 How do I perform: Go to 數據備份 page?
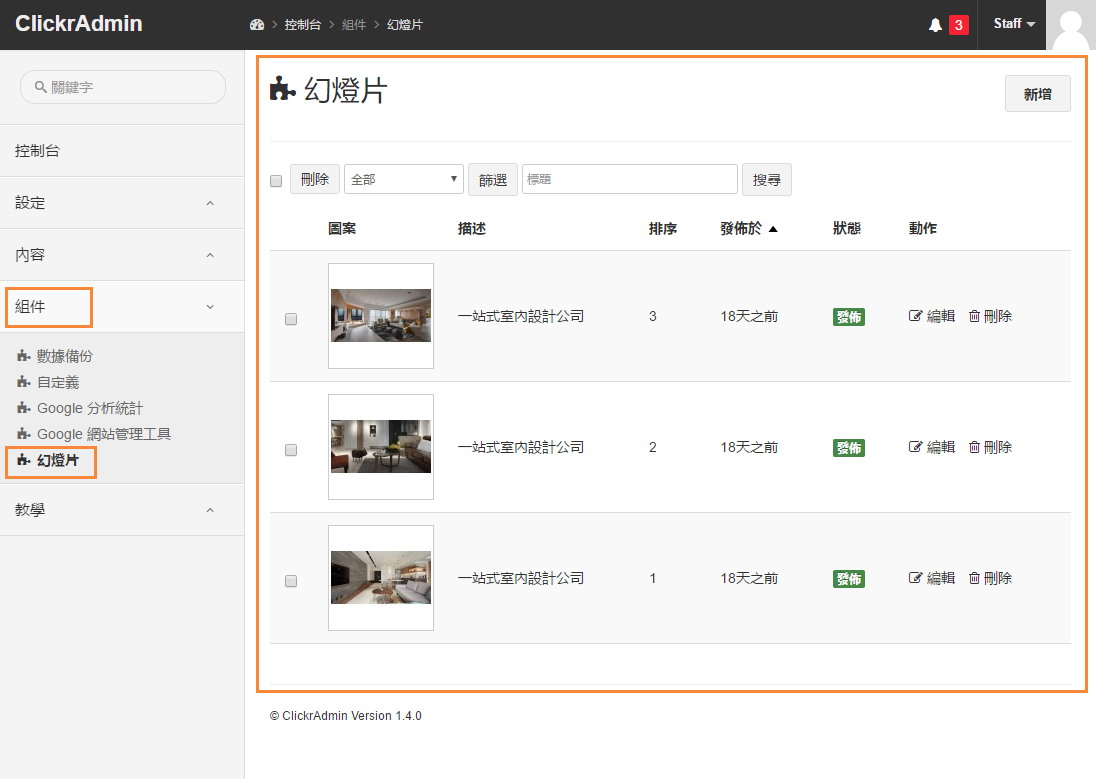pos(64,356)
